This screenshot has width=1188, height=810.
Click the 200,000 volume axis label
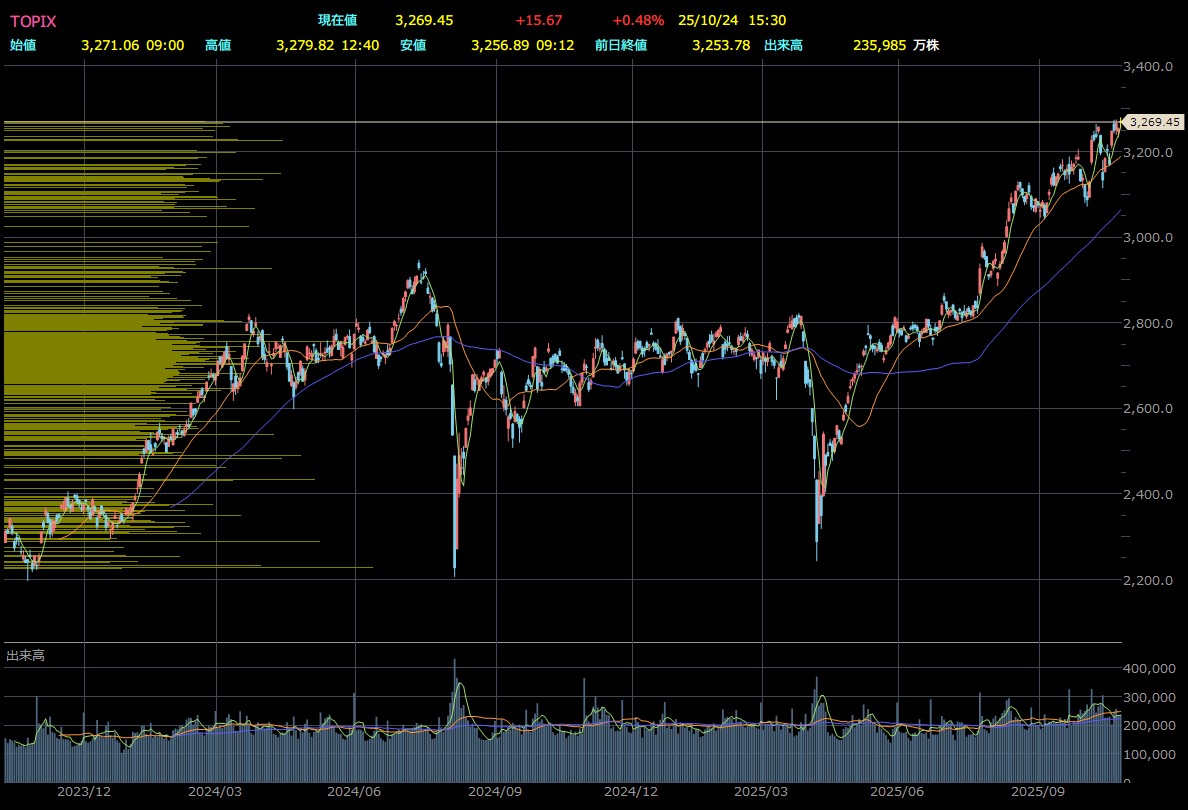(1150, 726)
